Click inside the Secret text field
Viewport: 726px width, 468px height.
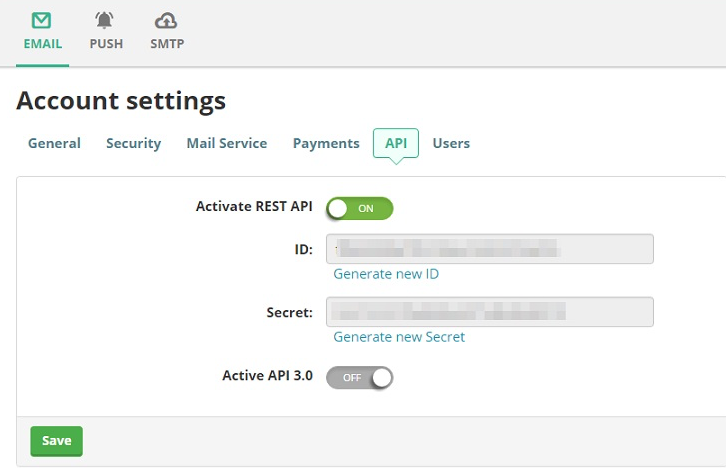coord(490,312)
